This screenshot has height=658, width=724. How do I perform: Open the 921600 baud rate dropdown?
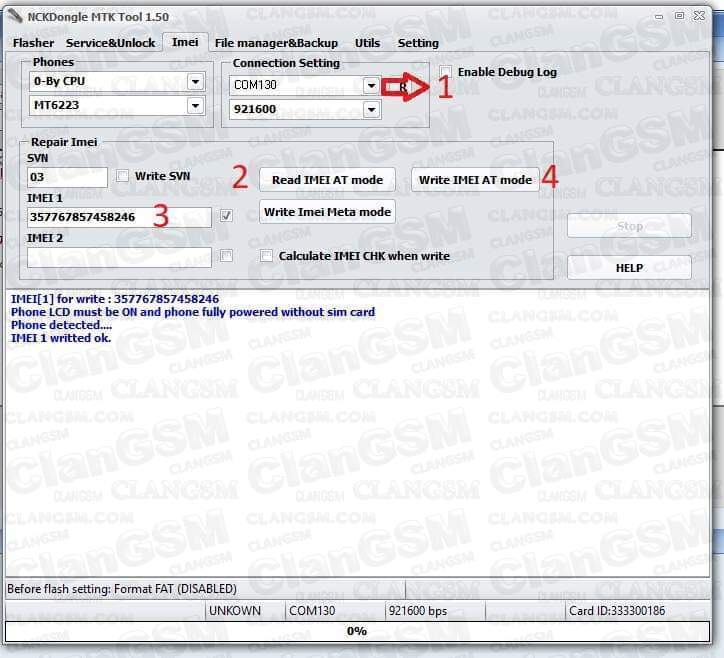pyautogui.click(x=371, y=109)
